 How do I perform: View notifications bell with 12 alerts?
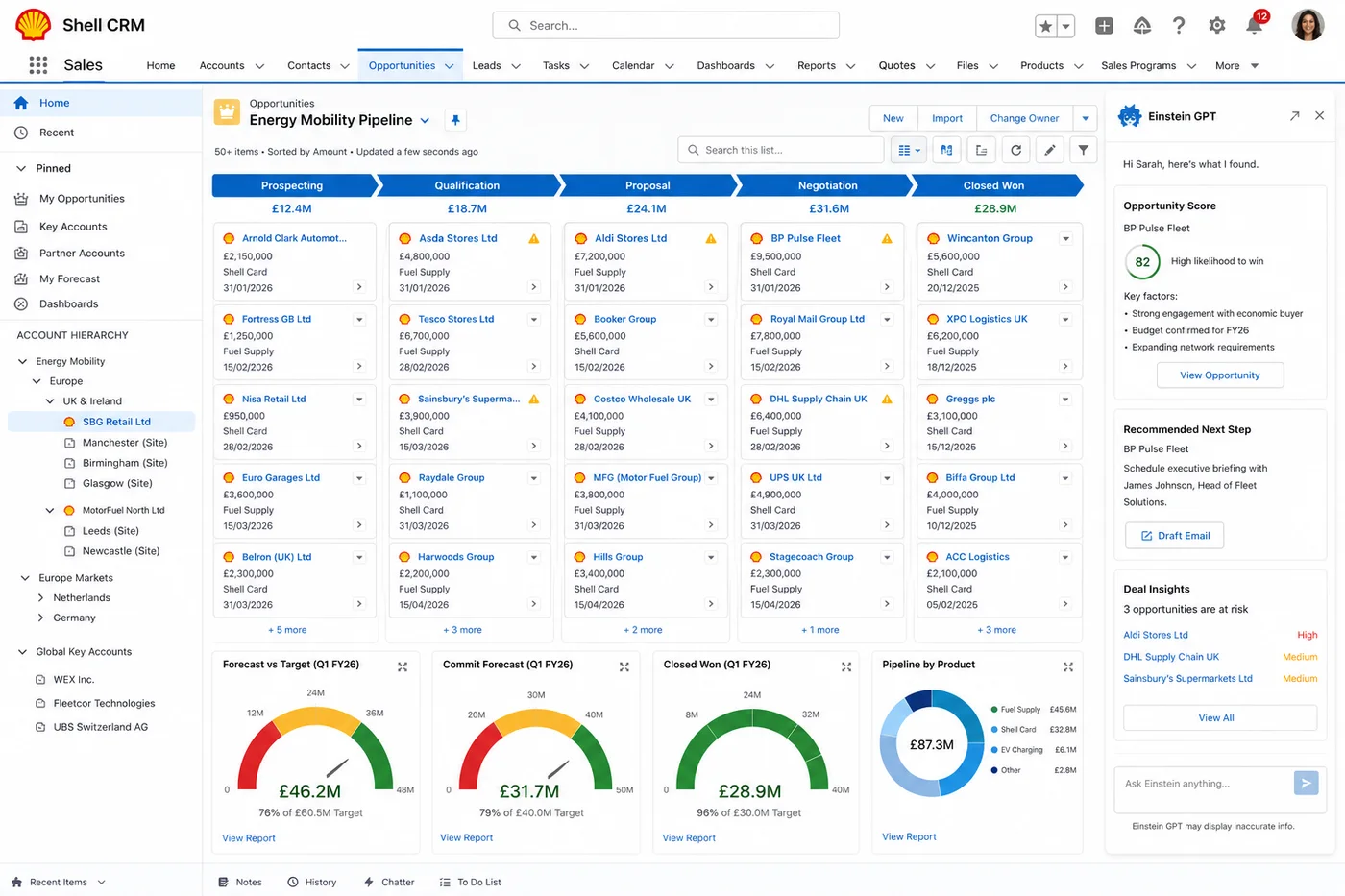(x=1255, y=25)
